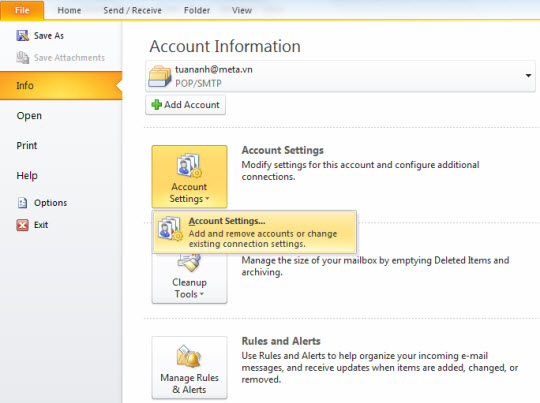540x403 pixels.
Task: Click the icon in Account Settings... menu entry
Action: [x=170, y=228]
